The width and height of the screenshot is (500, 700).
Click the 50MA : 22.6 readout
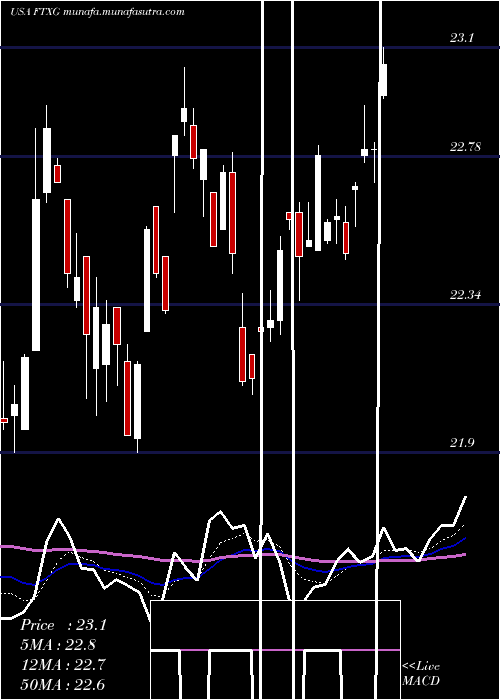(x=63, y=684)
